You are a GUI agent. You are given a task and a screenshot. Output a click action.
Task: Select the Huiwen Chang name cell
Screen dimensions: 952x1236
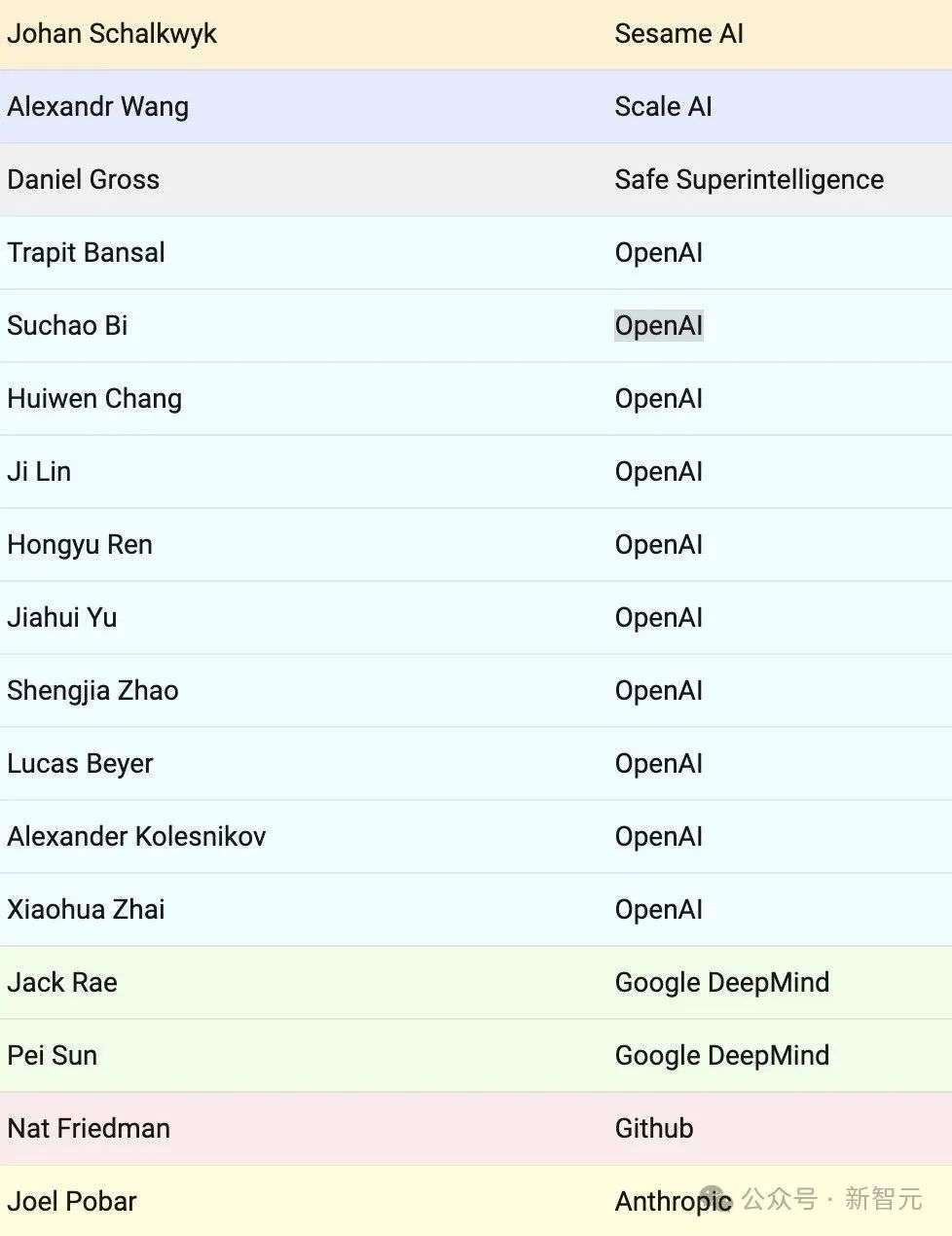point(94,399)
